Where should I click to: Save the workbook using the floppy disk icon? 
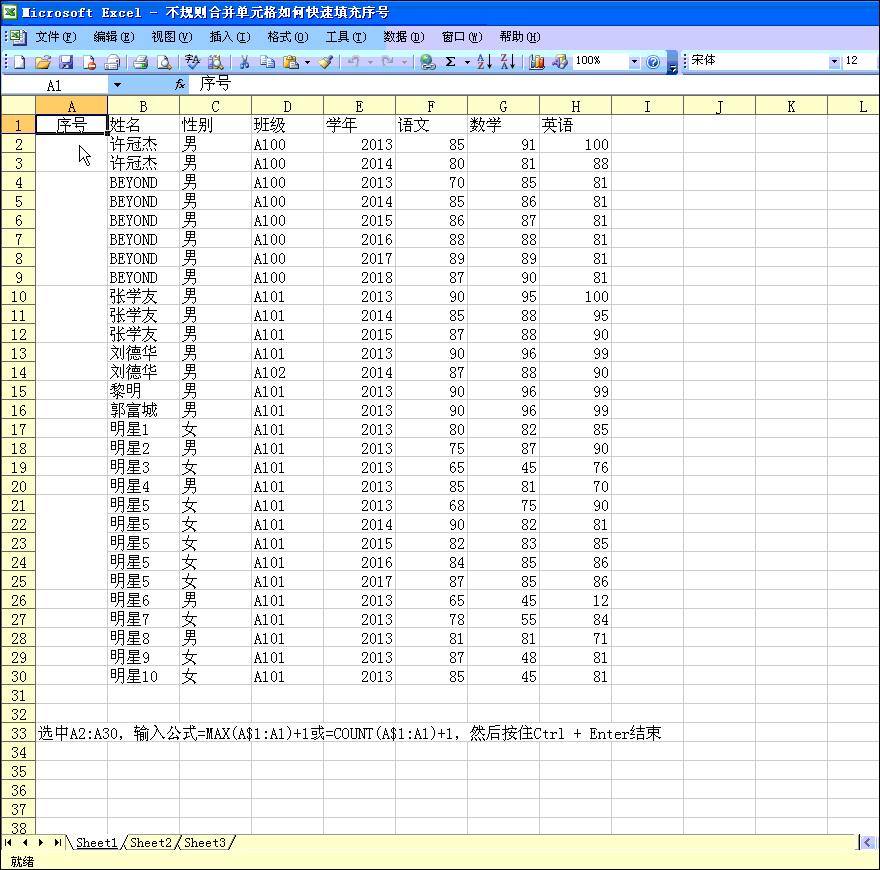(x=66, y=62)
